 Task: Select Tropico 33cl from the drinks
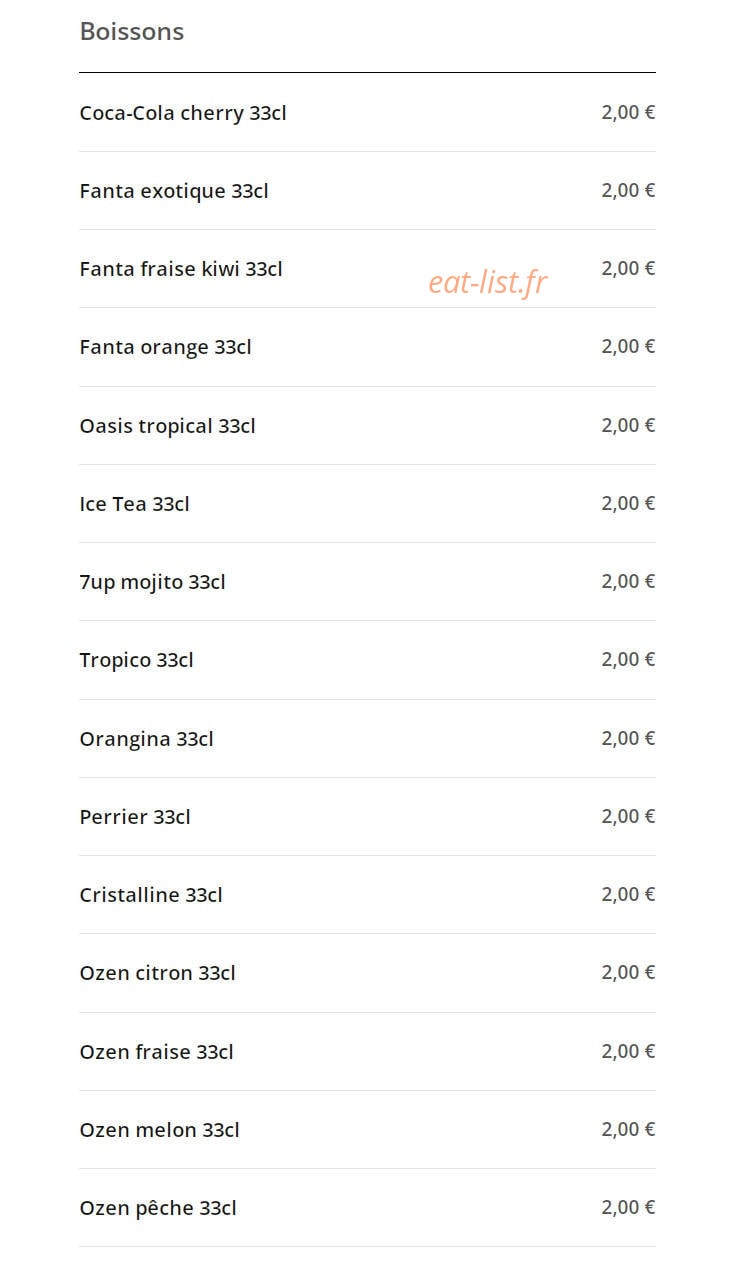pyautogui.click(x=367, y=660)
